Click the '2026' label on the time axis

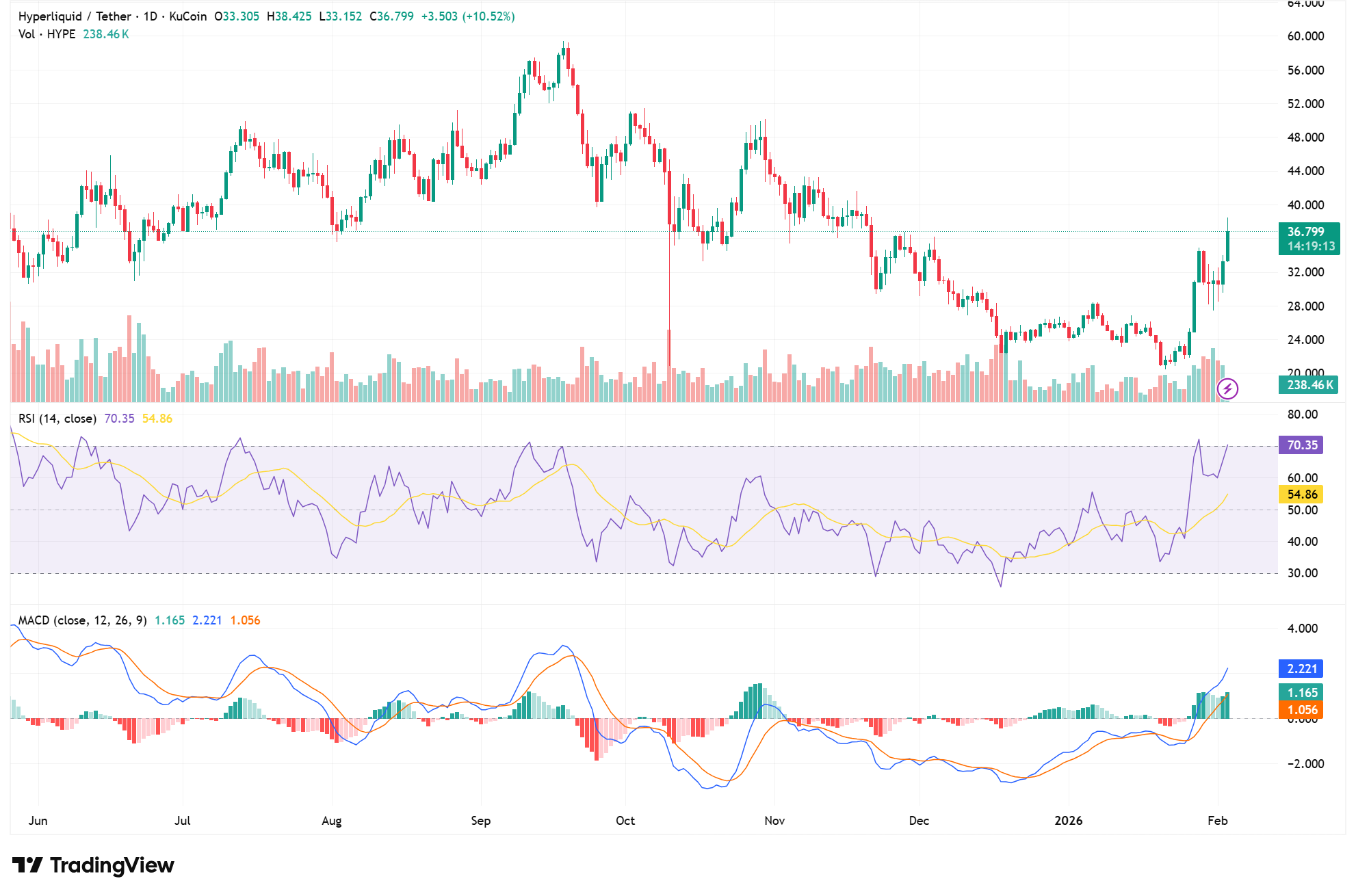(1069, 821)
